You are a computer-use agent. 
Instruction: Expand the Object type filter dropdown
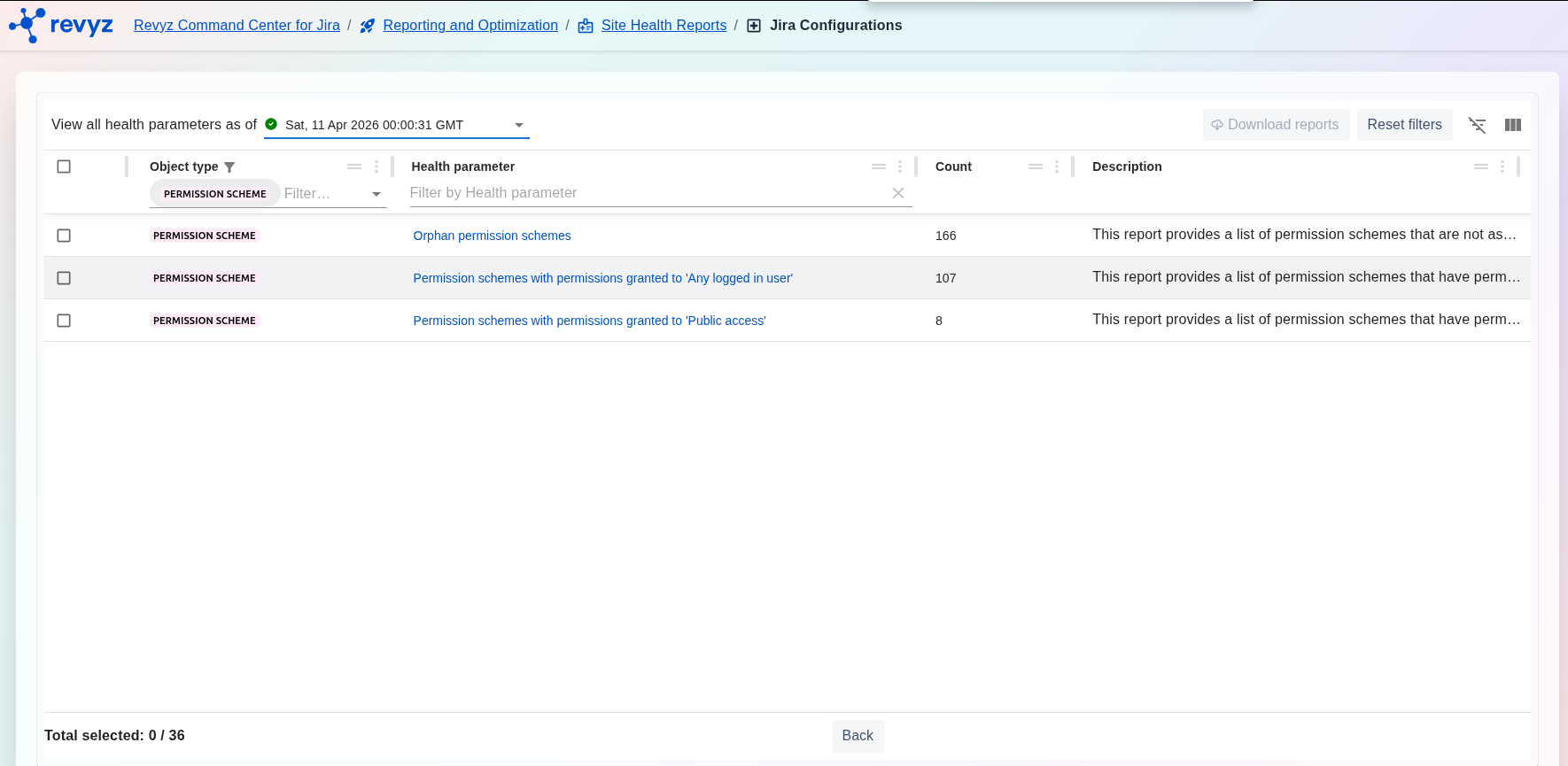click(376, 194)
